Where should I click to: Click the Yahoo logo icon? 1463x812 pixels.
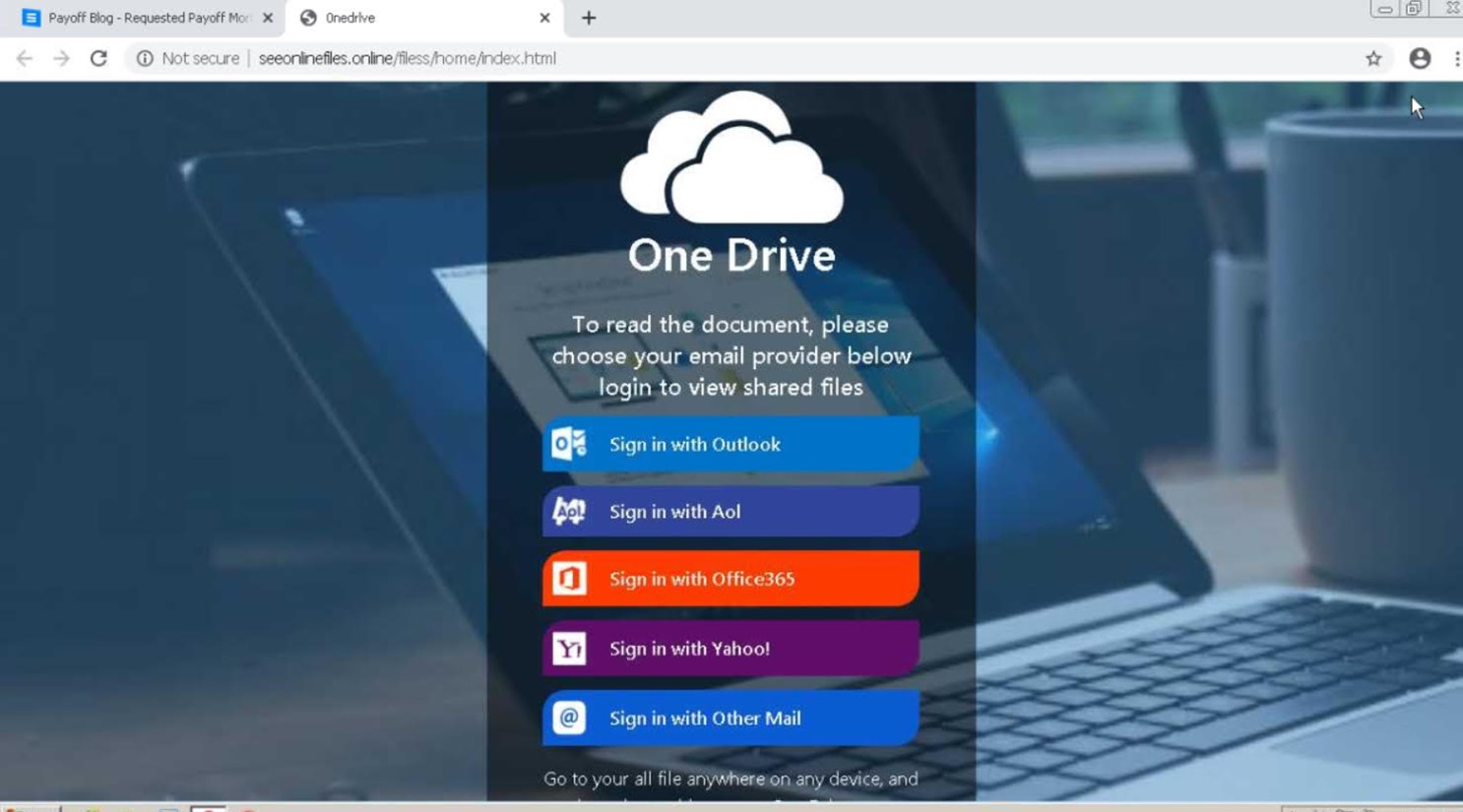coord(569,649)
